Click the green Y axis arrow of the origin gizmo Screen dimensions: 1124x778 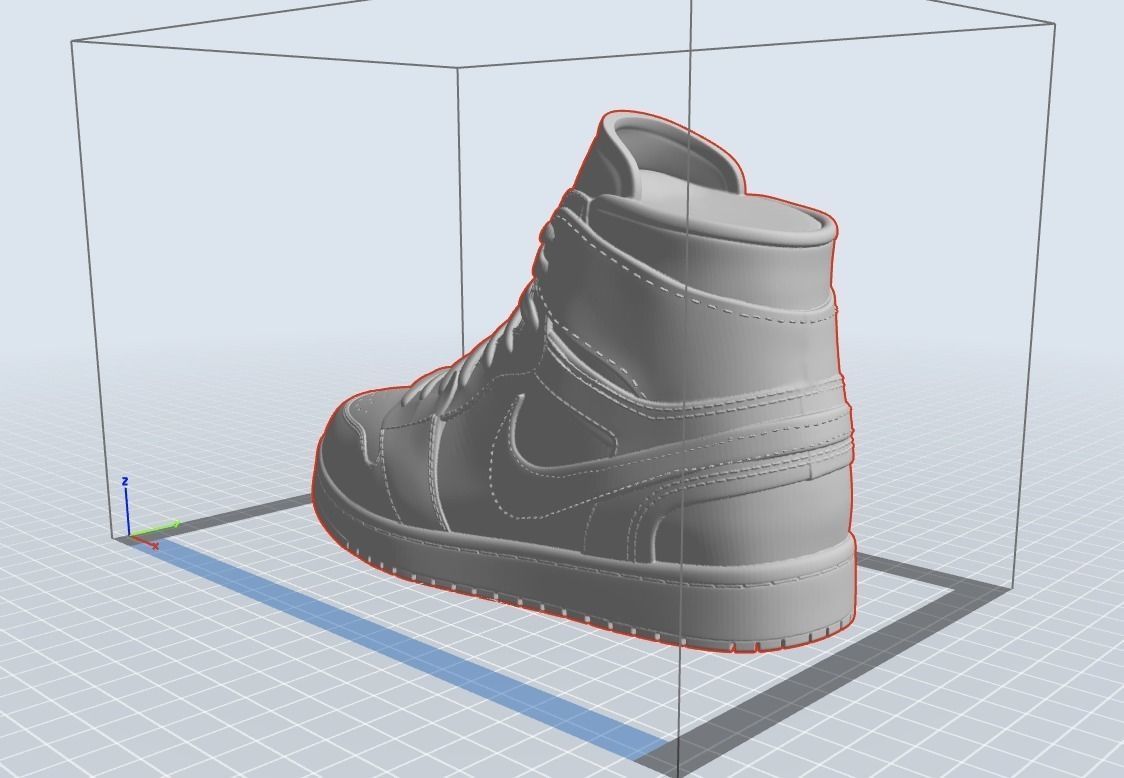click(x=155, y=529)
